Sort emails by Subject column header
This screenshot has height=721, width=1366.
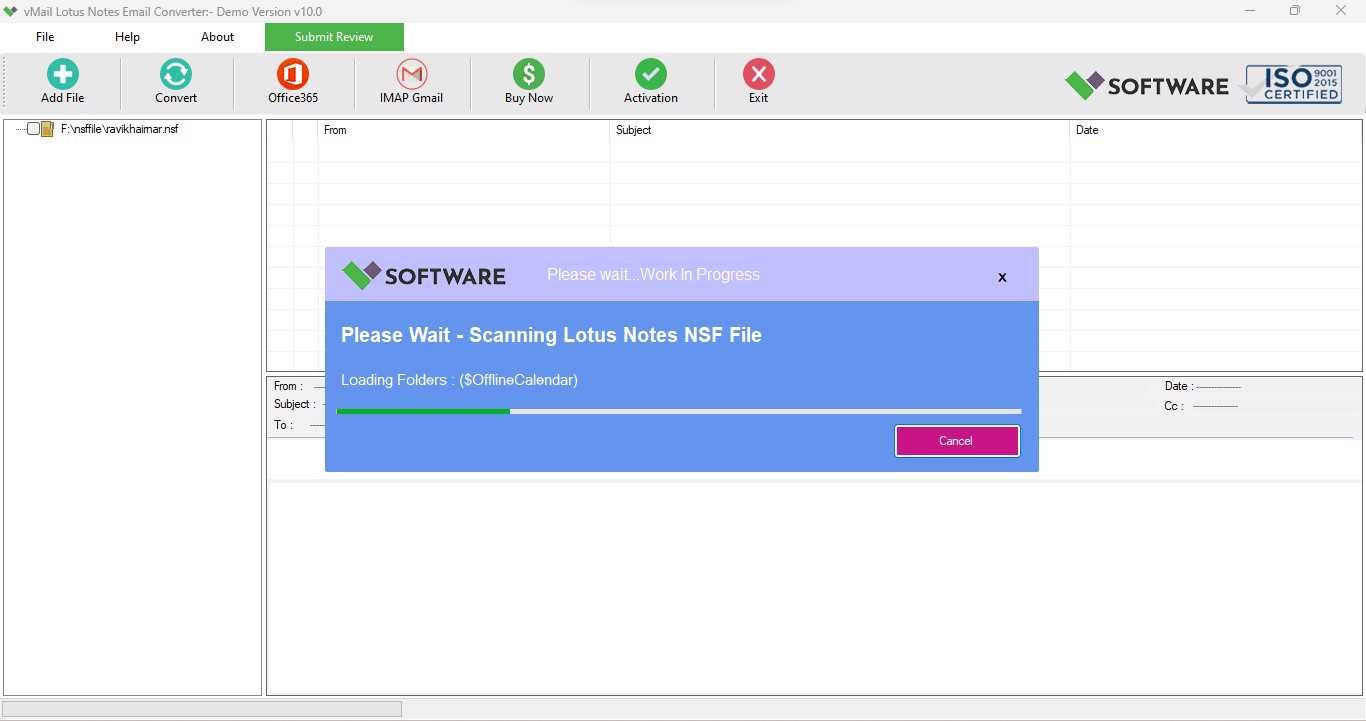coord(839,130)
